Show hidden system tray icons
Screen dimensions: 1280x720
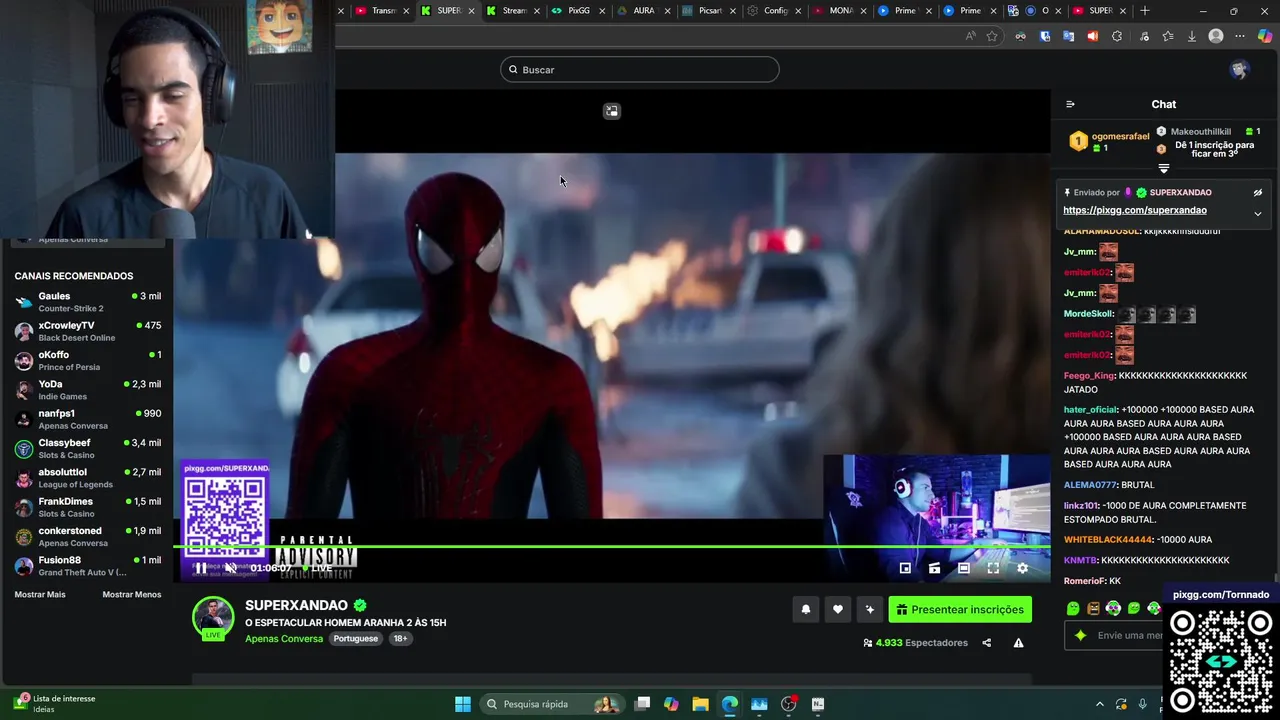(1100, 704)
